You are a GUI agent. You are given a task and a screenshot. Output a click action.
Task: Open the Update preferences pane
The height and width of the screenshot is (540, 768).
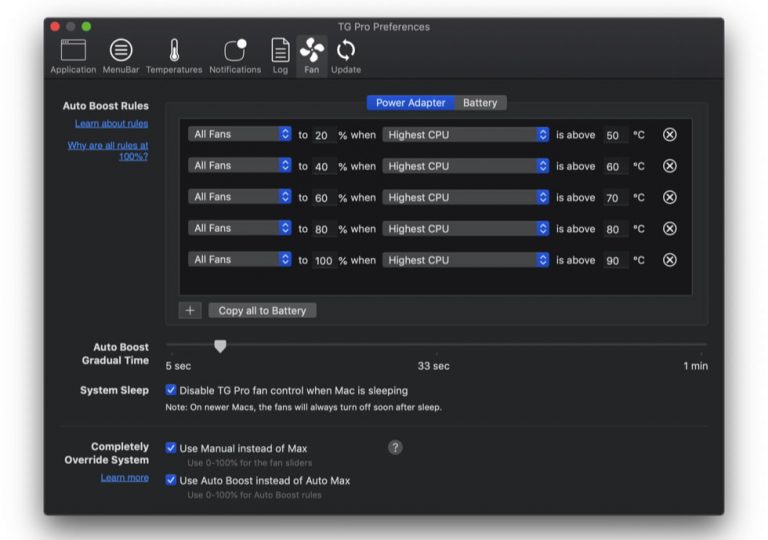[x=346, y=56]
